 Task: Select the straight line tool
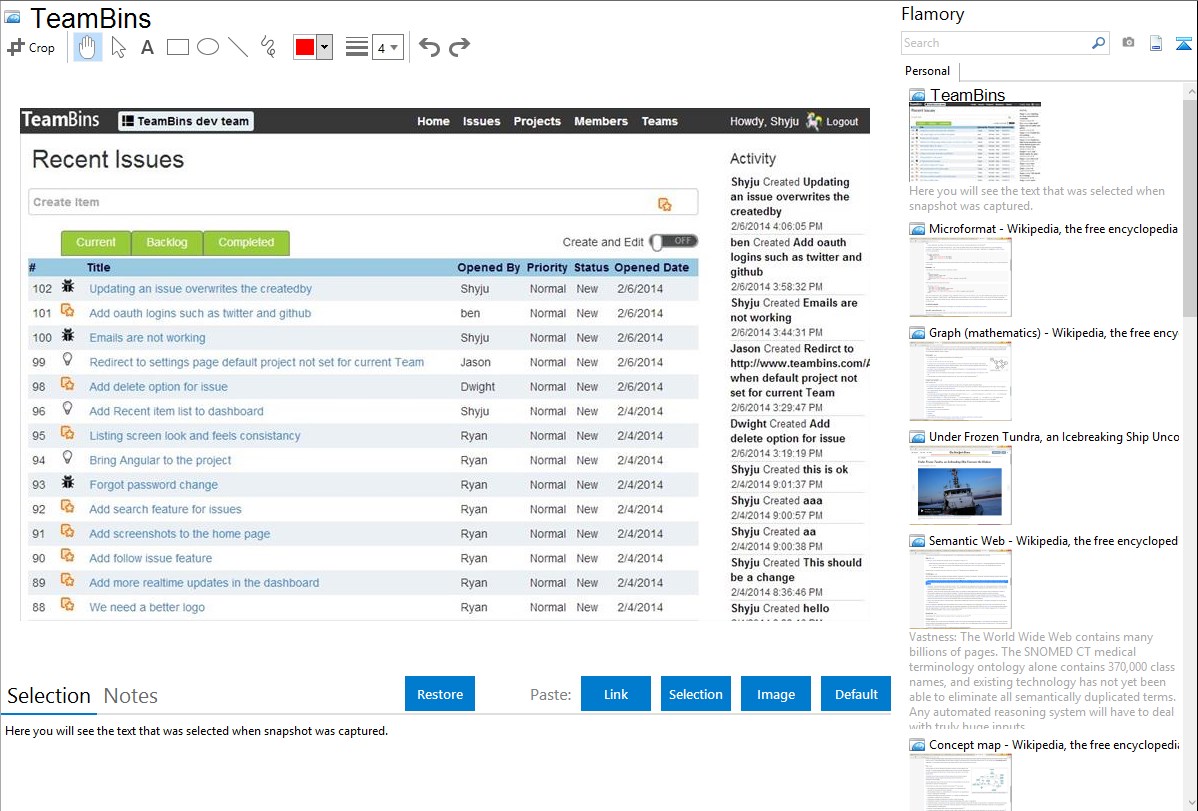(238, 47)
